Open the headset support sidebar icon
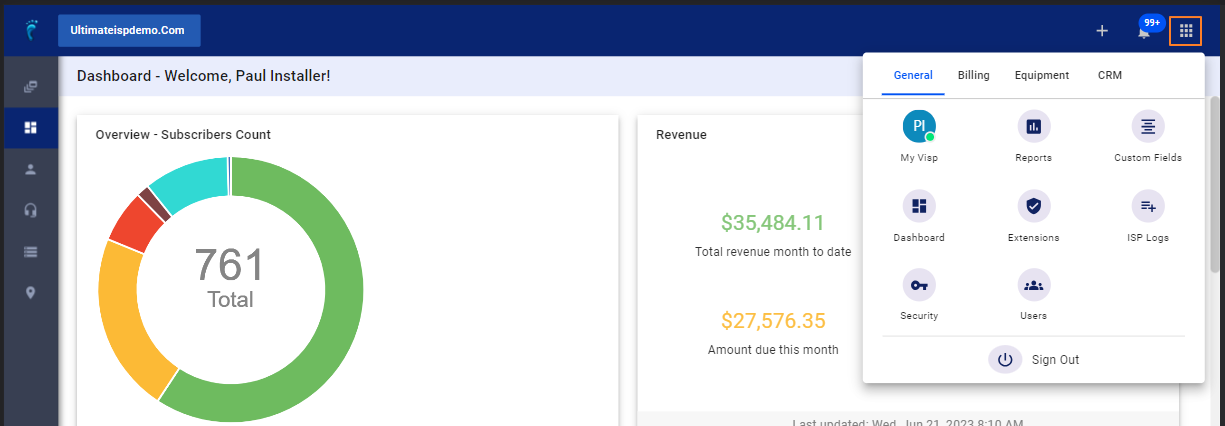The width and height of the screenshot is (1225, 426). click(31, 210)
